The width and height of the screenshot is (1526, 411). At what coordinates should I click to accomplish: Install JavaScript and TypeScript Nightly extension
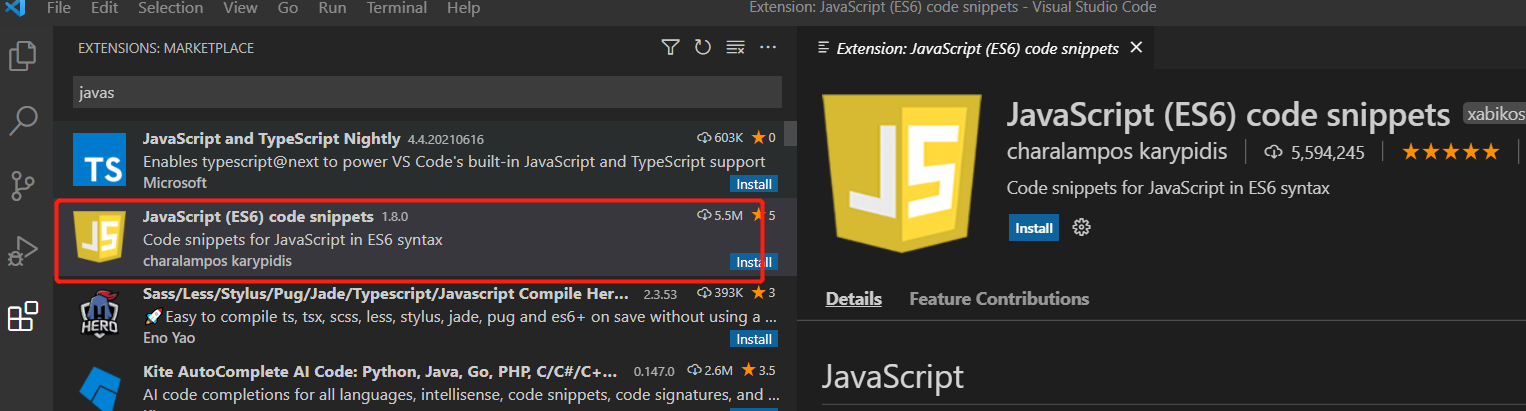[753, 184]
